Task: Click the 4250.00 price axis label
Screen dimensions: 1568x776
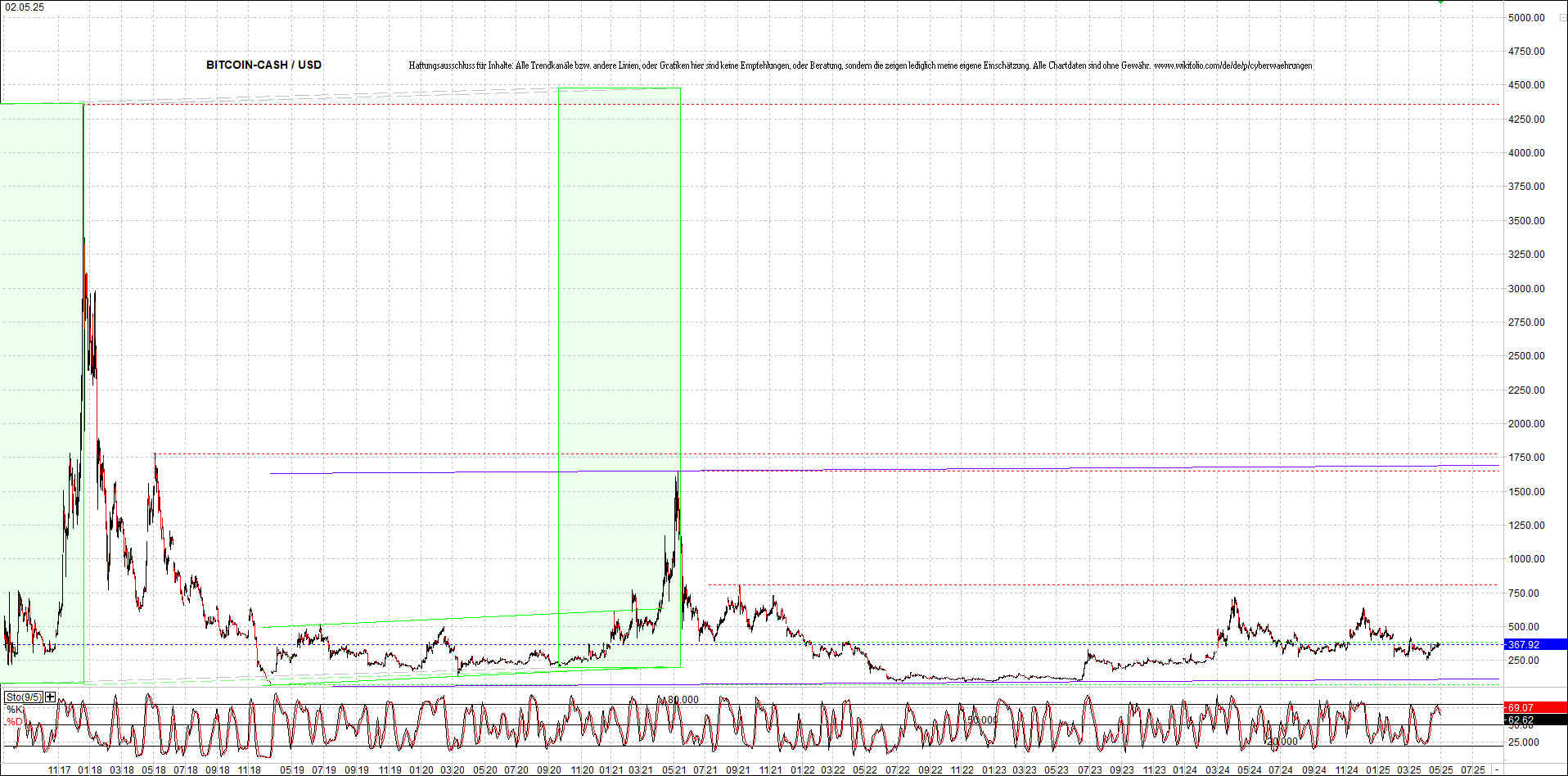Action: [x=1526, y=119]
